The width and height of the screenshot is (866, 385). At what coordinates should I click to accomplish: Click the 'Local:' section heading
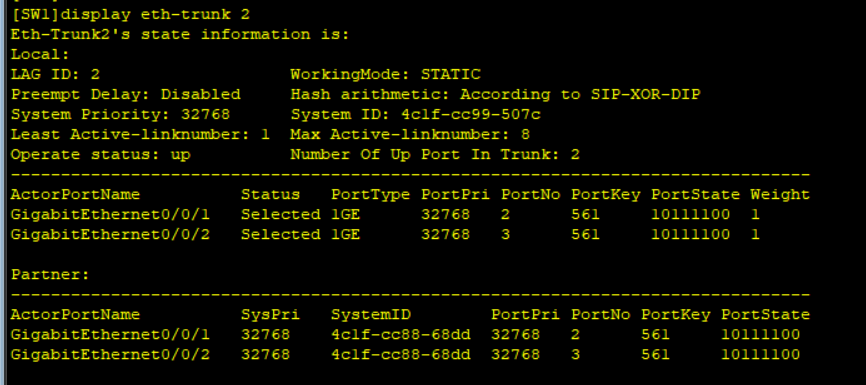[40, 54]
